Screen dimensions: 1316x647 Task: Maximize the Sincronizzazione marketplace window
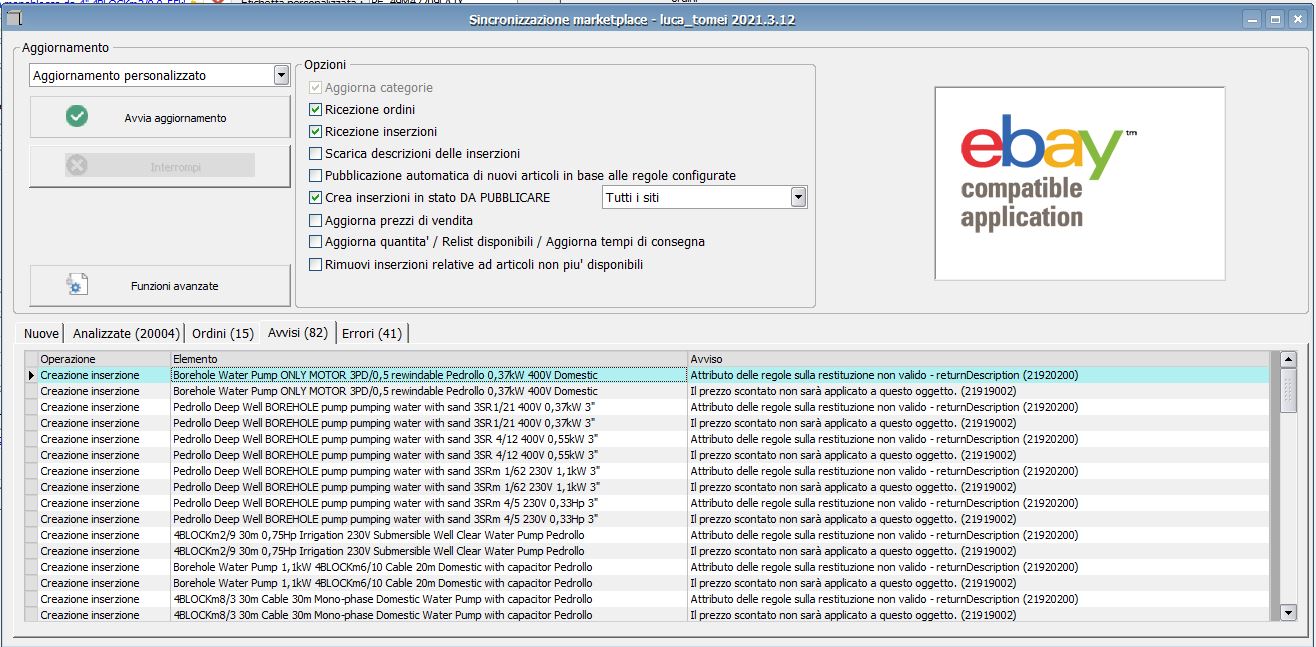(x=1275, y=19)
